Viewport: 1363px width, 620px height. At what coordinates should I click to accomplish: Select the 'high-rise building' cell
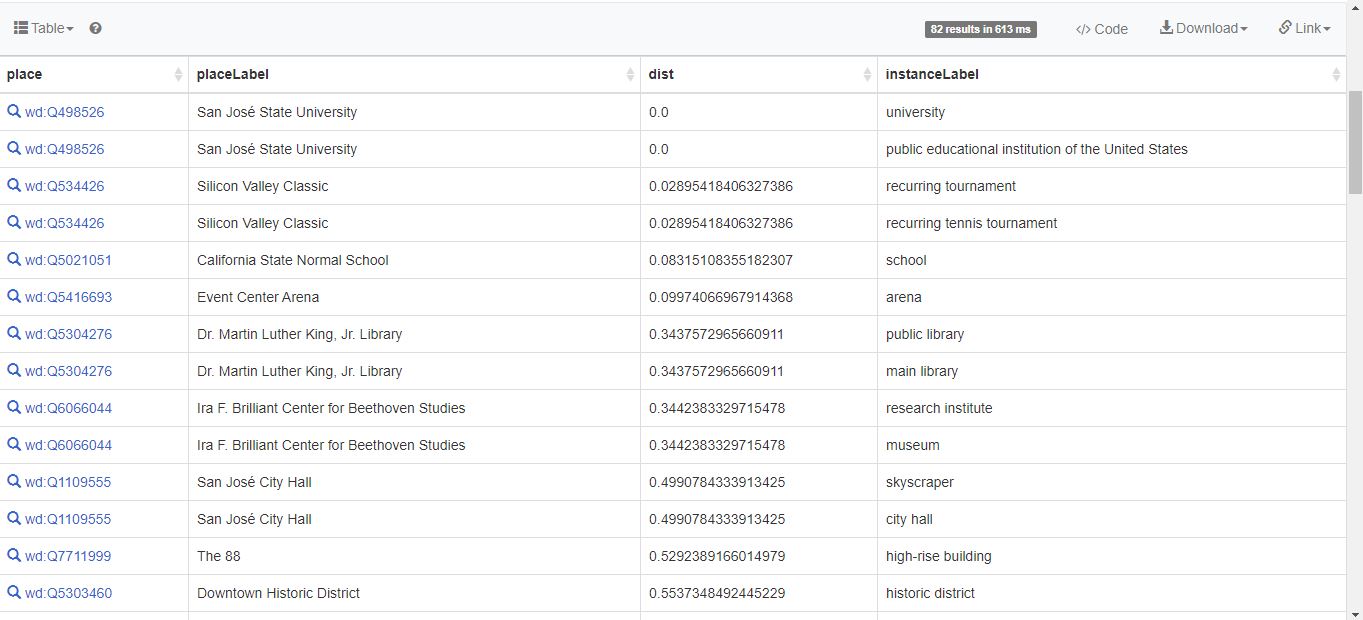1111,556
